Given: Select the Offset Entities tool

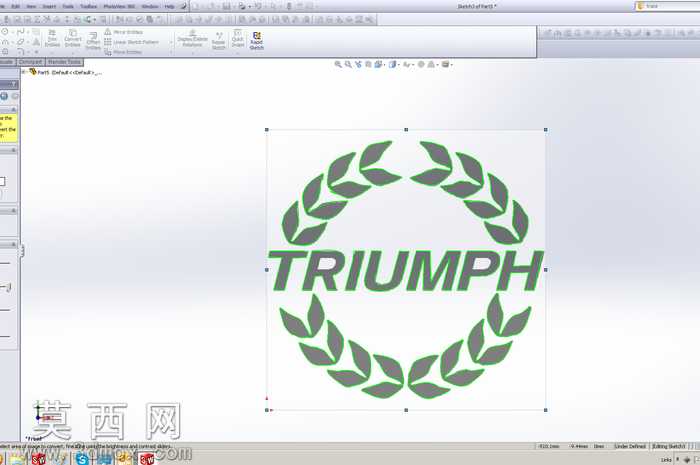Looking at the screenshot, I should click(93, 41).
